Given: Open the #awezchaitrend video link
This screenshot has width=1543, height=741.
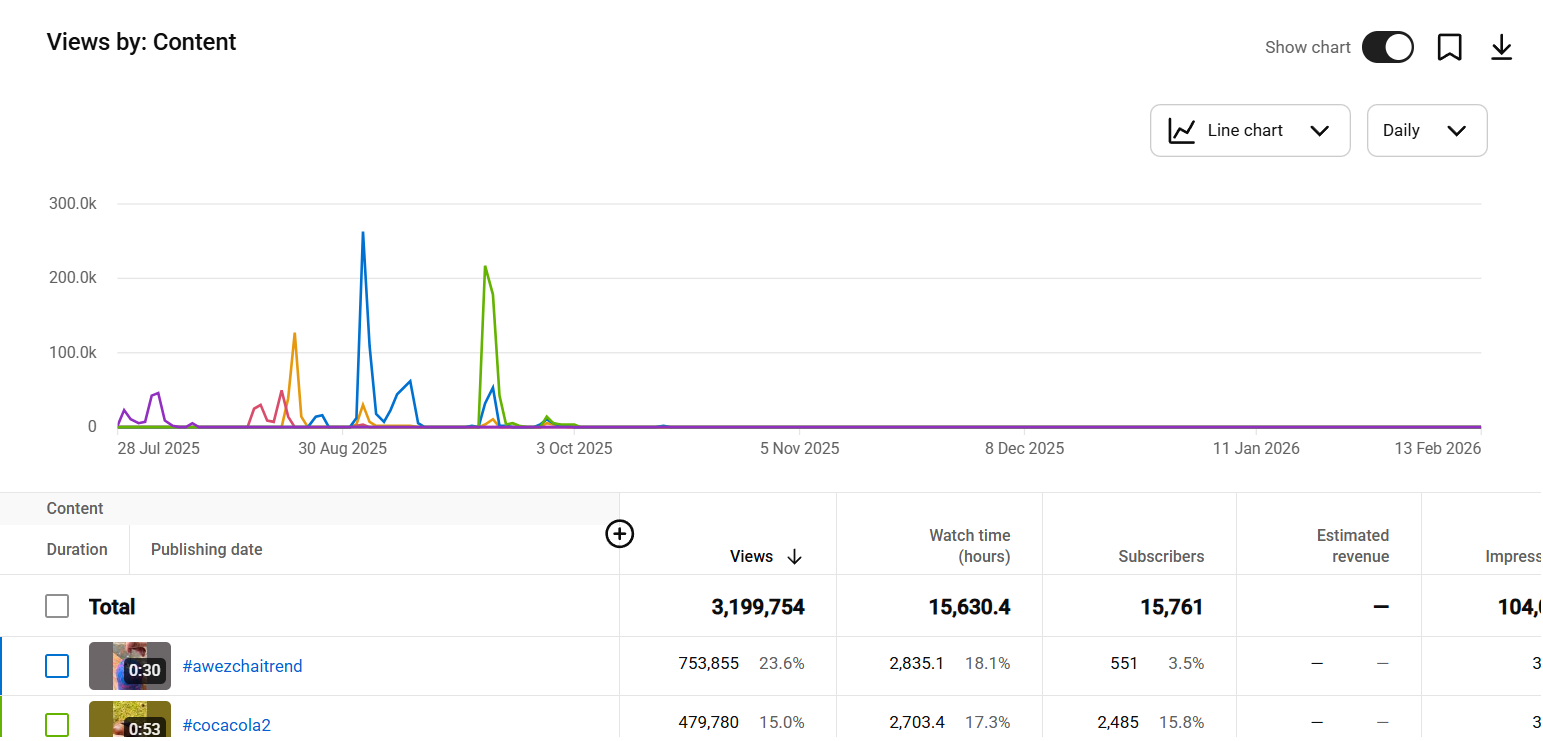Looking at the screenshot, I should click(242, 666).
